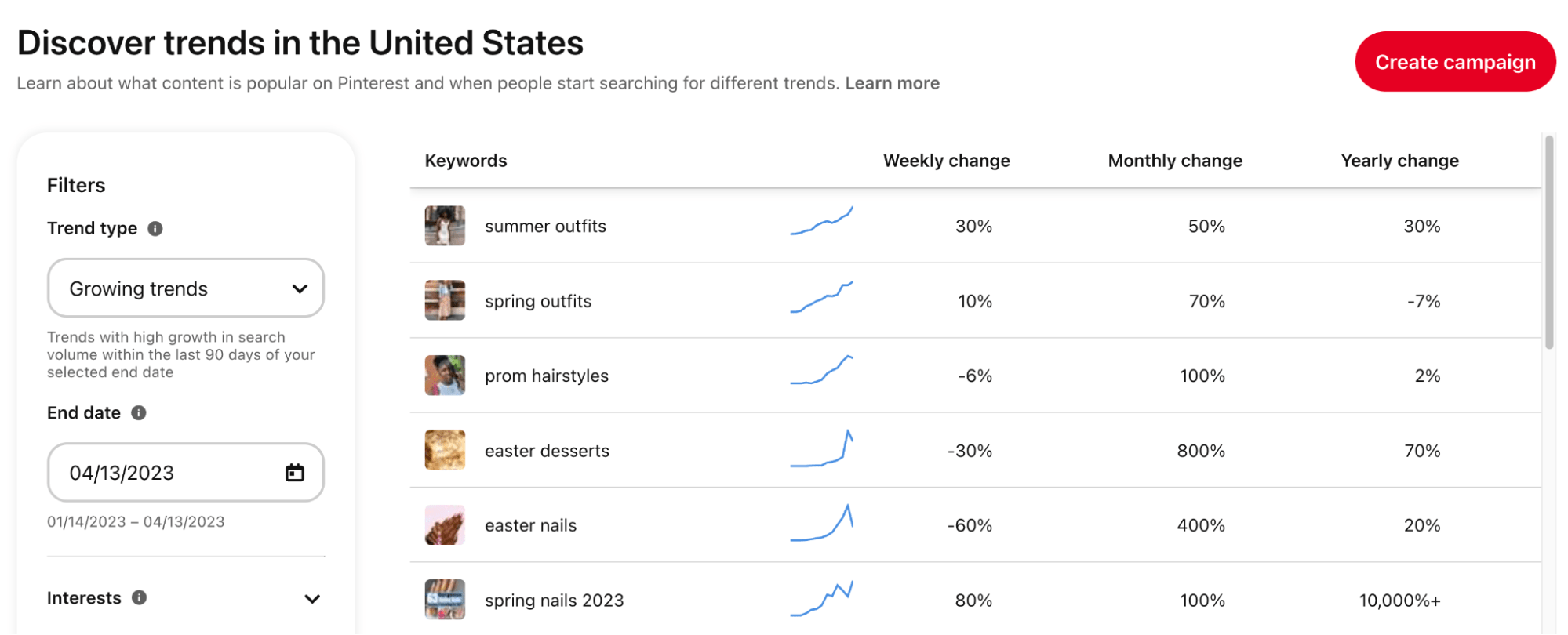Image resolution: width=1568 pixels, height=635 pixels.
Task: Click the info icon next to End date
Action: (x=139, y=413)
